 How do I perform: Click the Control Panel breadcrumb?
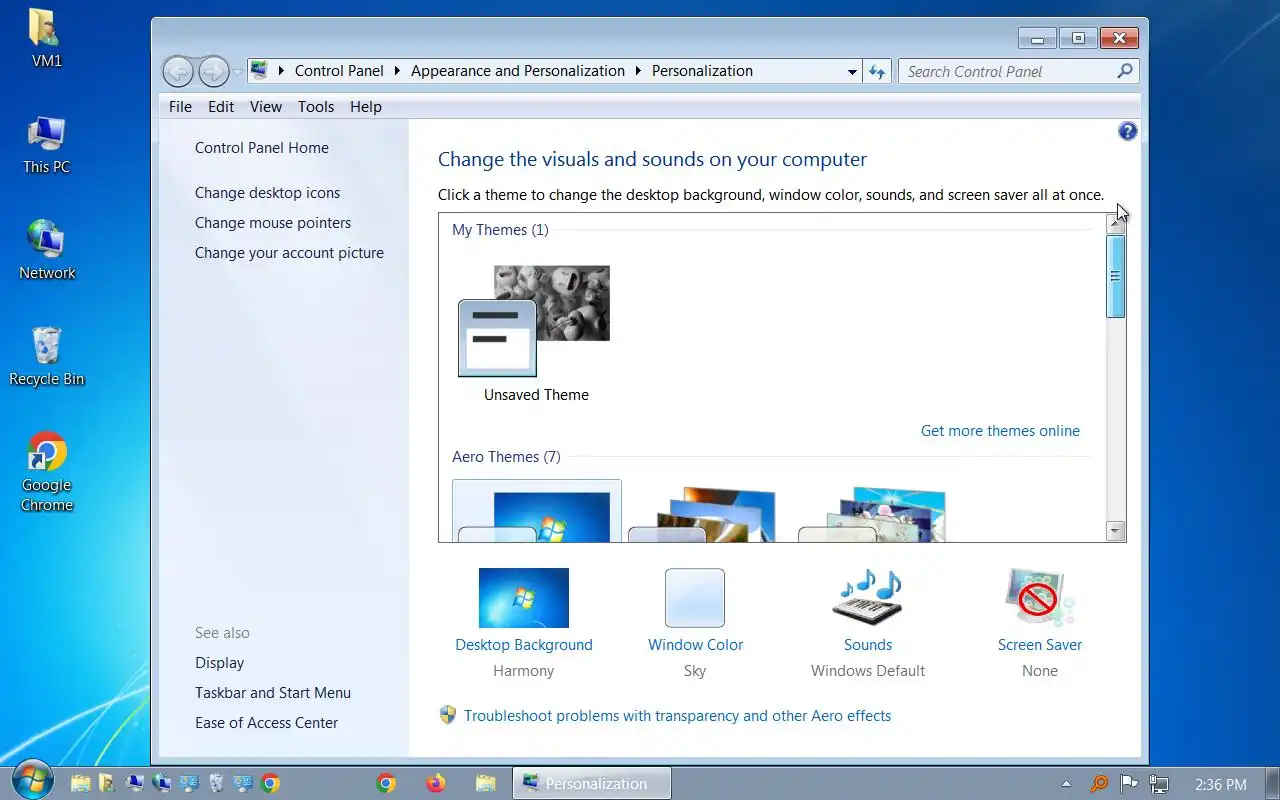tap(339, 71)
